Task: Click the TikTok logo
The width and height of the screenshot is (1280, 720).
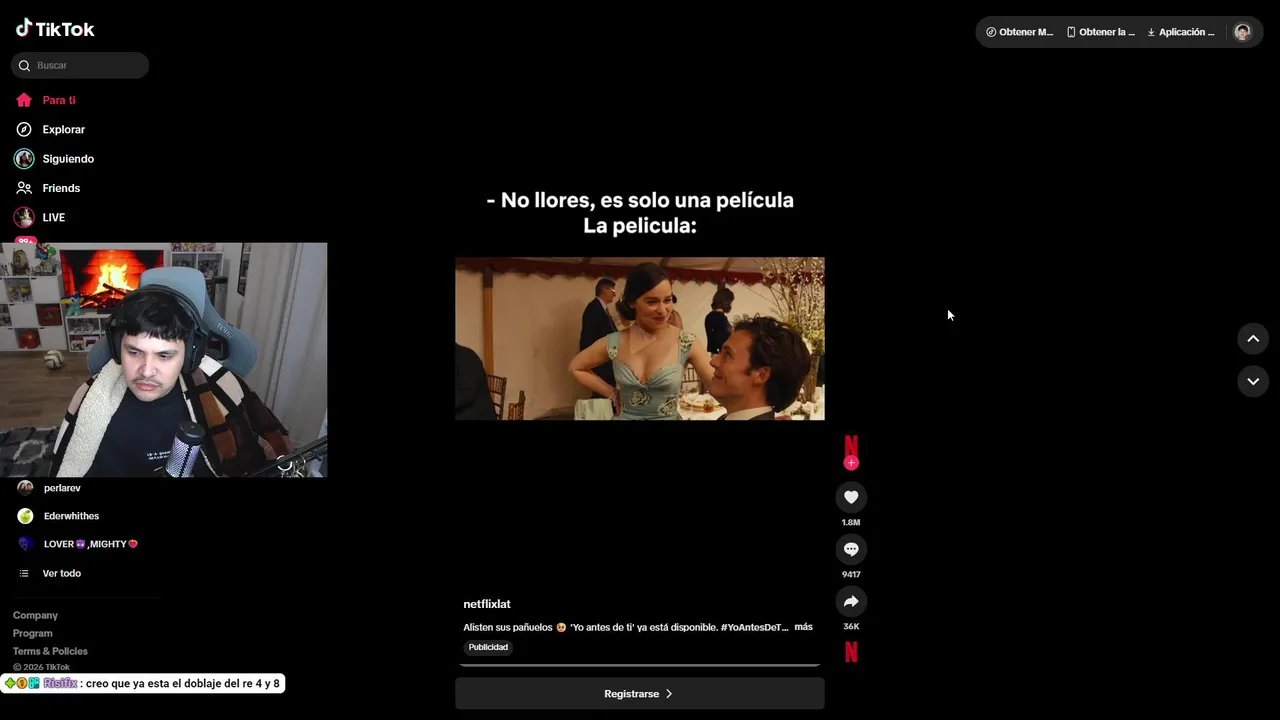Action: click(55, 29)
